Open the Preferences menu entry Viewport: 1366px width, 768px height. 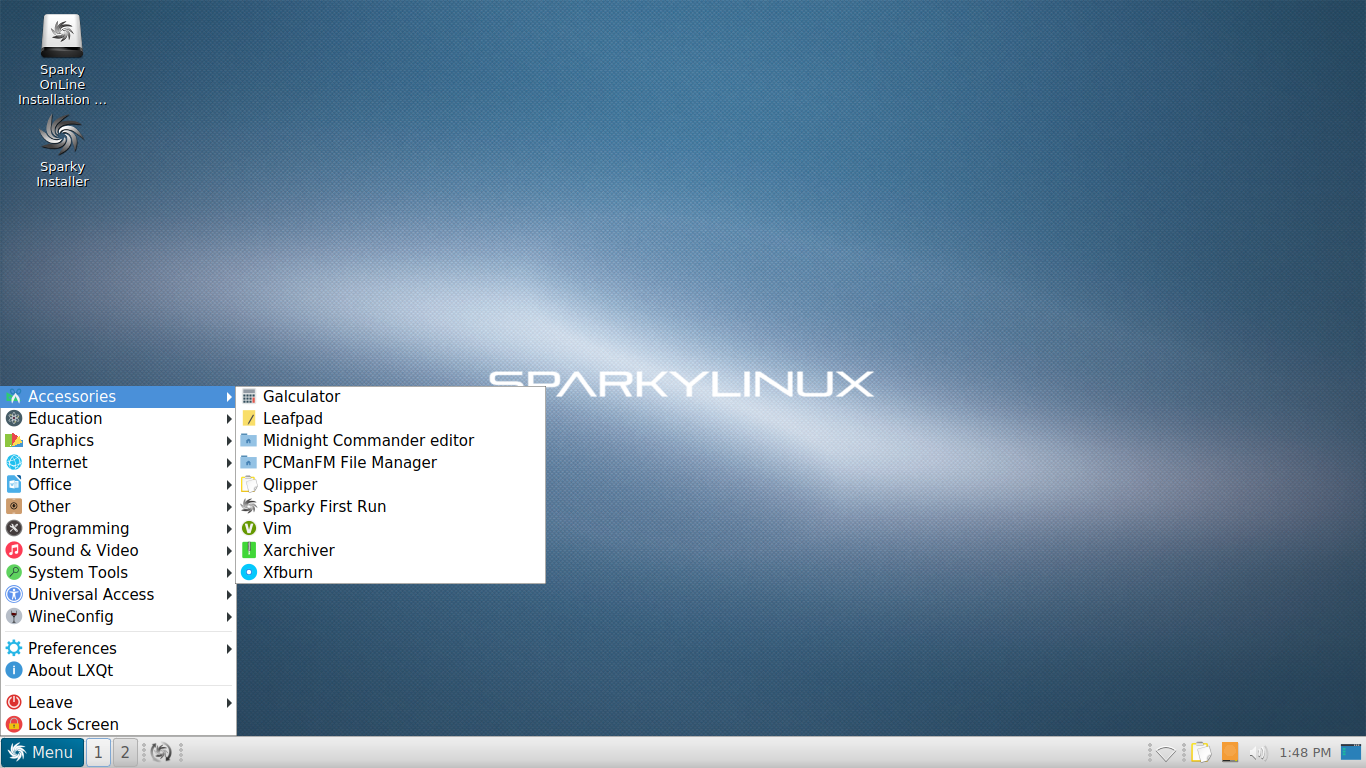click(118, 649)
